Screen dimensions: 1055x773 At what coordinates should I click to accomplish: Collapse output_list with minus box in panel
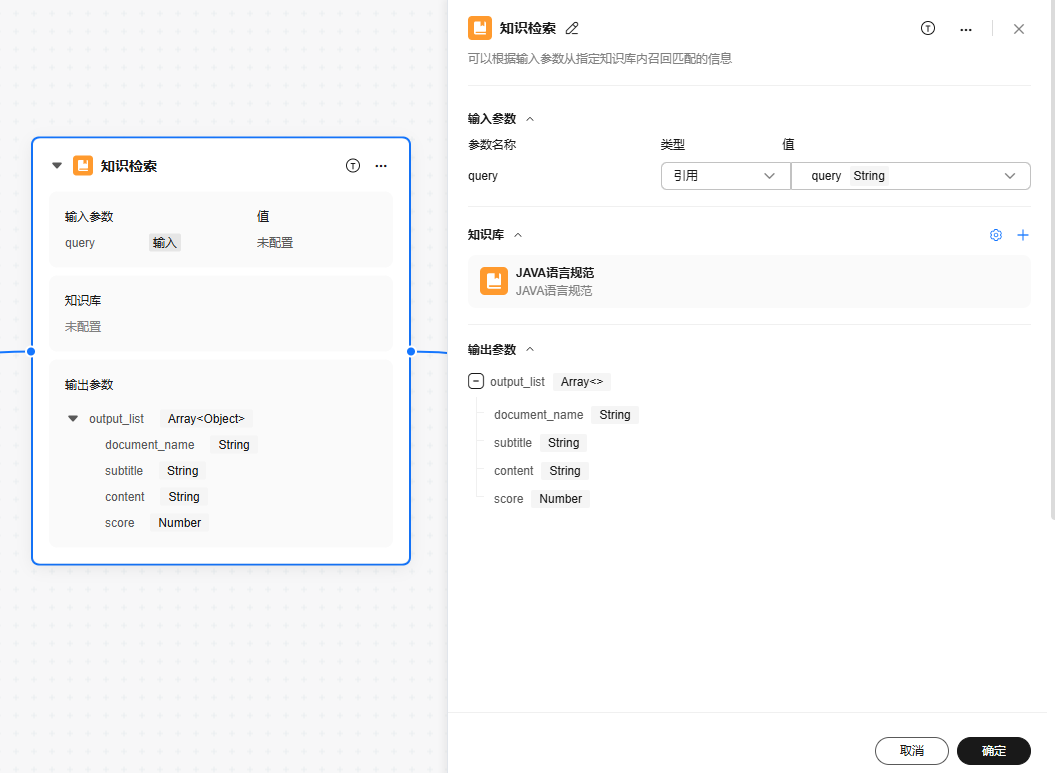[x=476, y=381]
